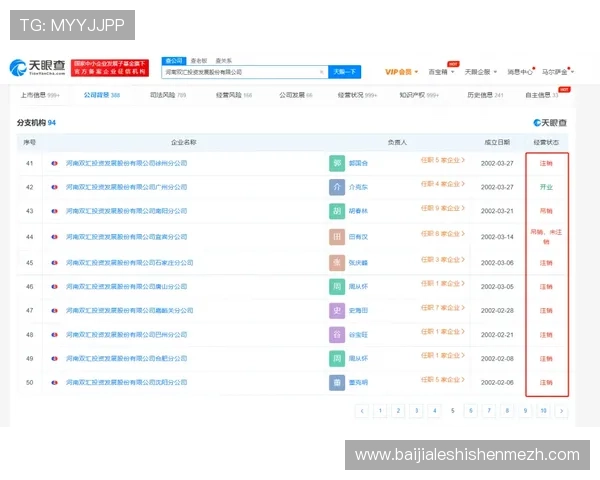Click the company logo icon in row 45
Screen dimensions: 600x480
pos(54,263)
